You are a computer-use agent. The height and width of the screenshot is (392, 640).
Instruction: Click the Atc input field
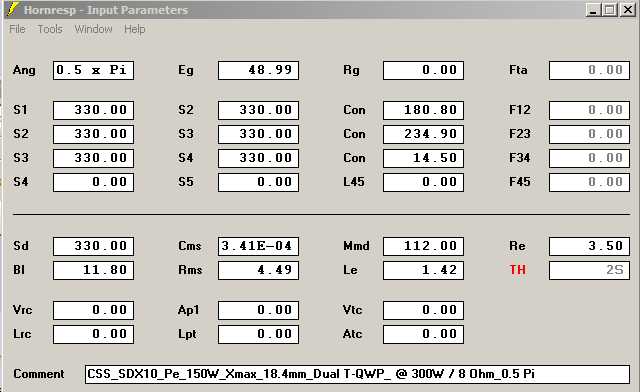[423, 334]
